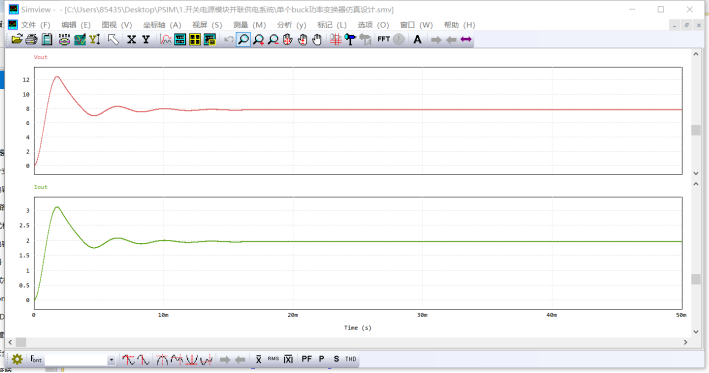The width and height of the screenshot is (709, 373).
Task: Click the clipboard copy icon
Action: click(47, 40)
